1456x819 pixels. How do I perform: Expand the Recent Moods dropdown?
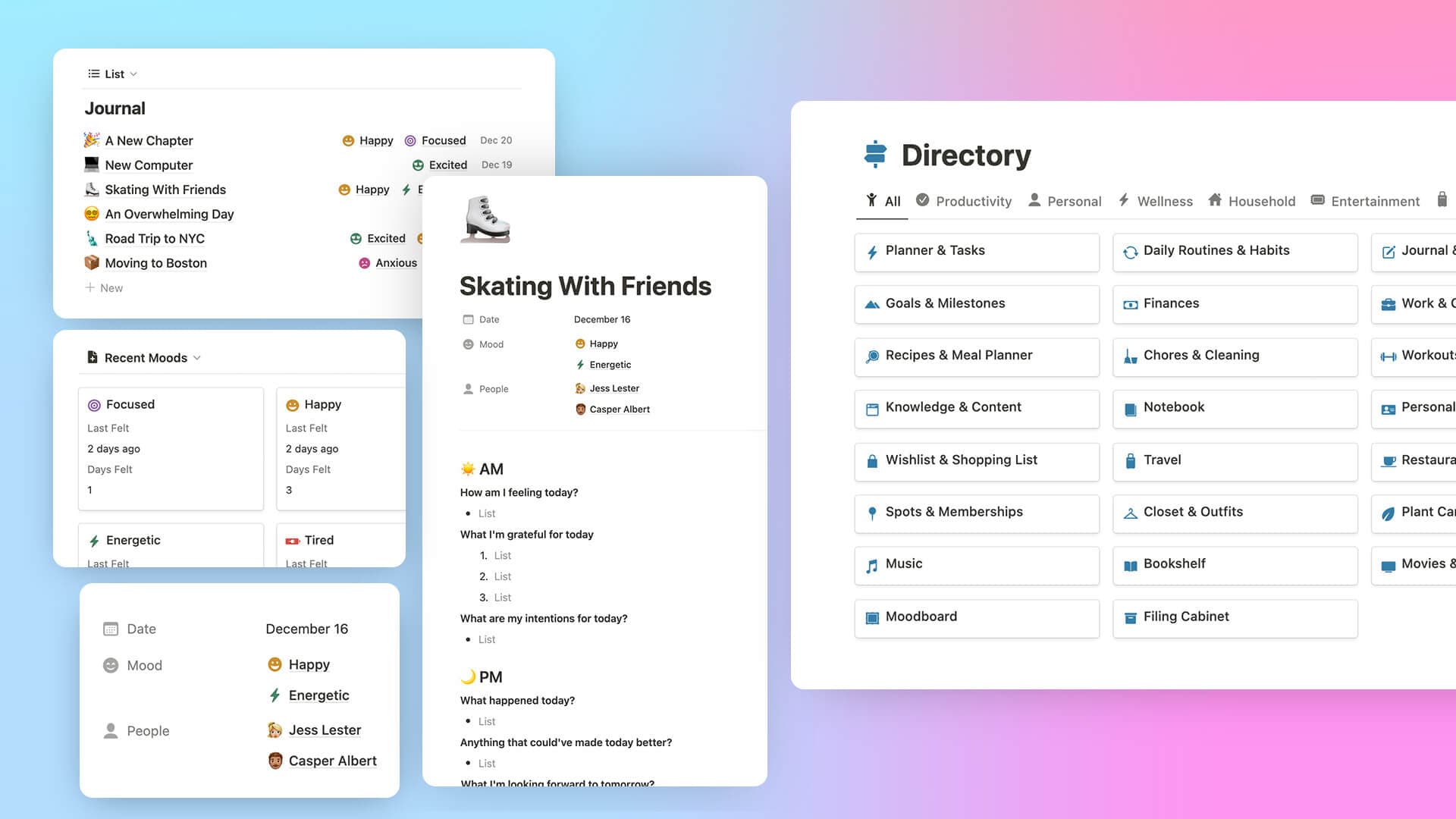196,358
